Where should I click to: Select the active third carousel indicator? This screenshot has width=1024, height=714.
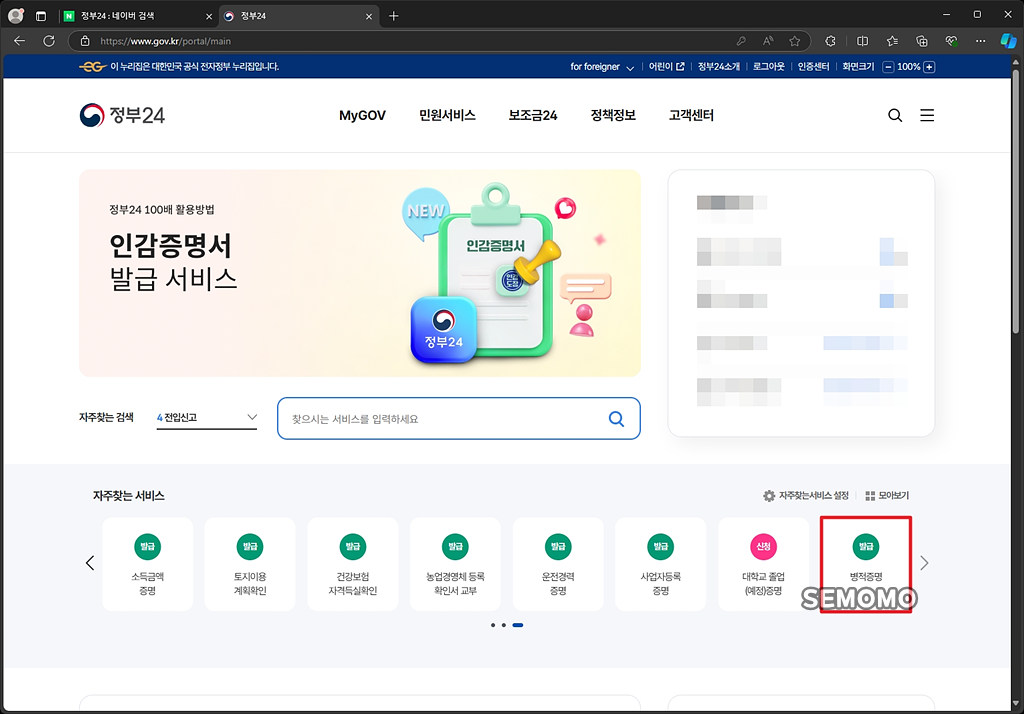pos(518,625)
